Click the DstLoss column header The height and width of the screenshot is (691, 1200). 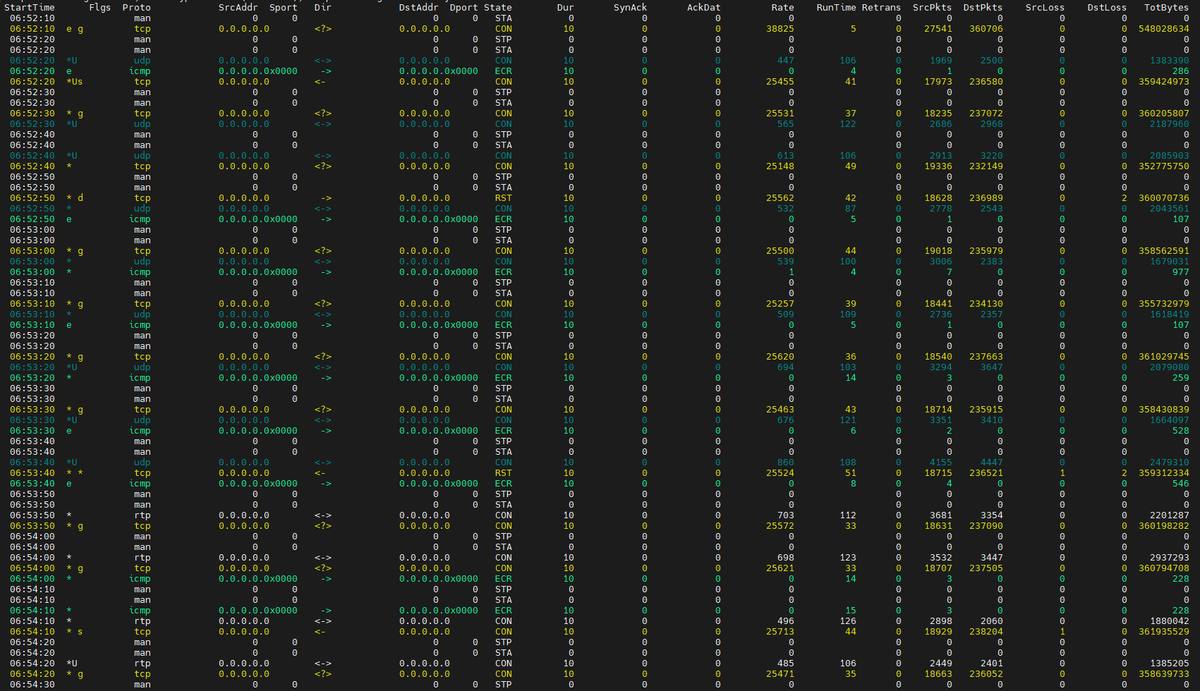coord(1106,7)
